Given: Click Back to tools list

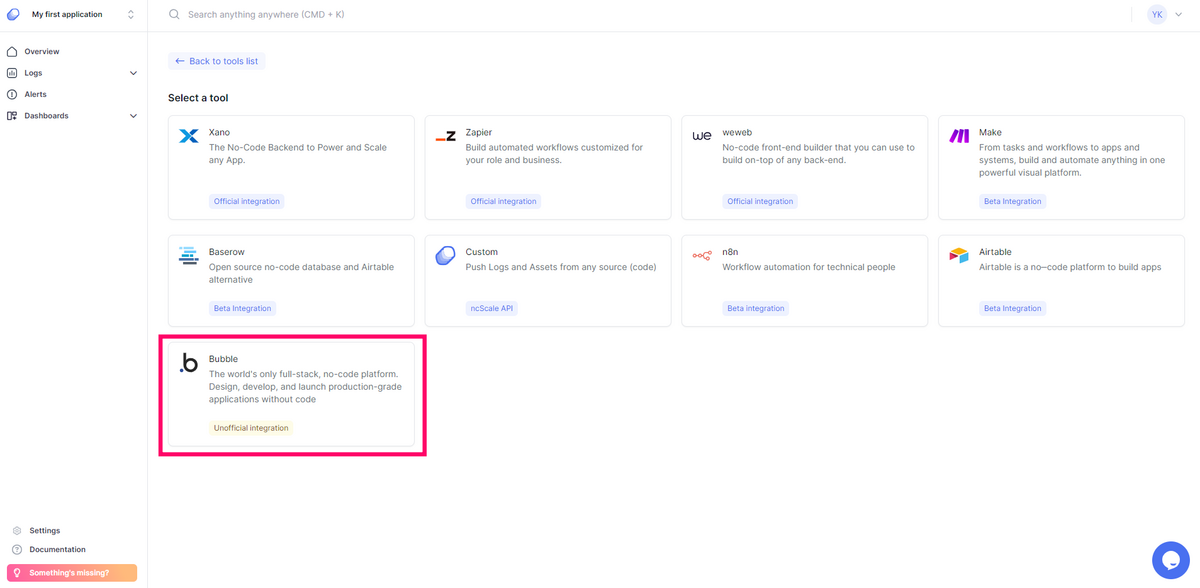Looking at the screenshot, I should pos(217,61).
